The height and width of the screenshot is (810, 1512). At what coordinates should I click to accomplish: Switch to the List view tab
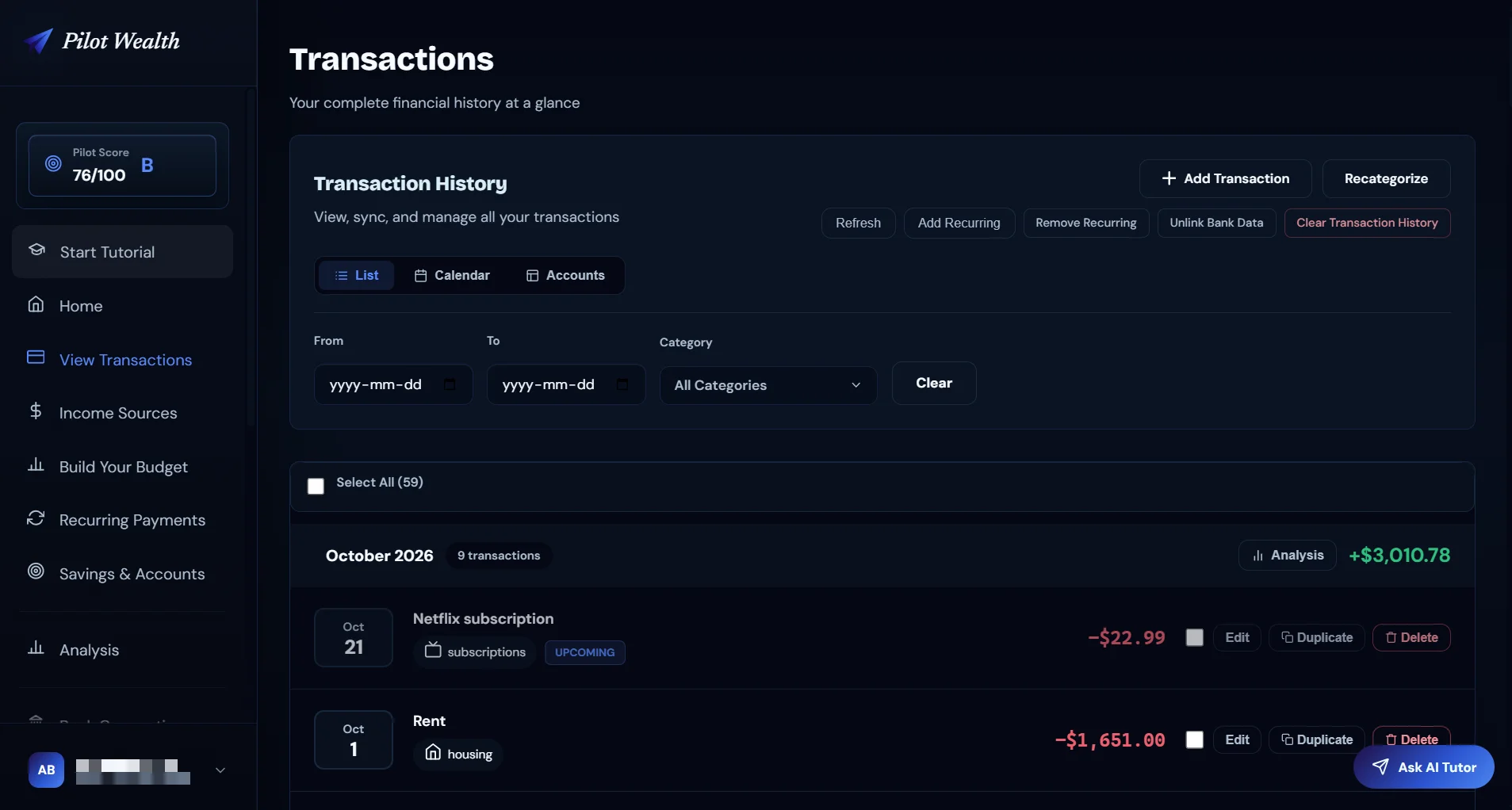tap(357, 275)
